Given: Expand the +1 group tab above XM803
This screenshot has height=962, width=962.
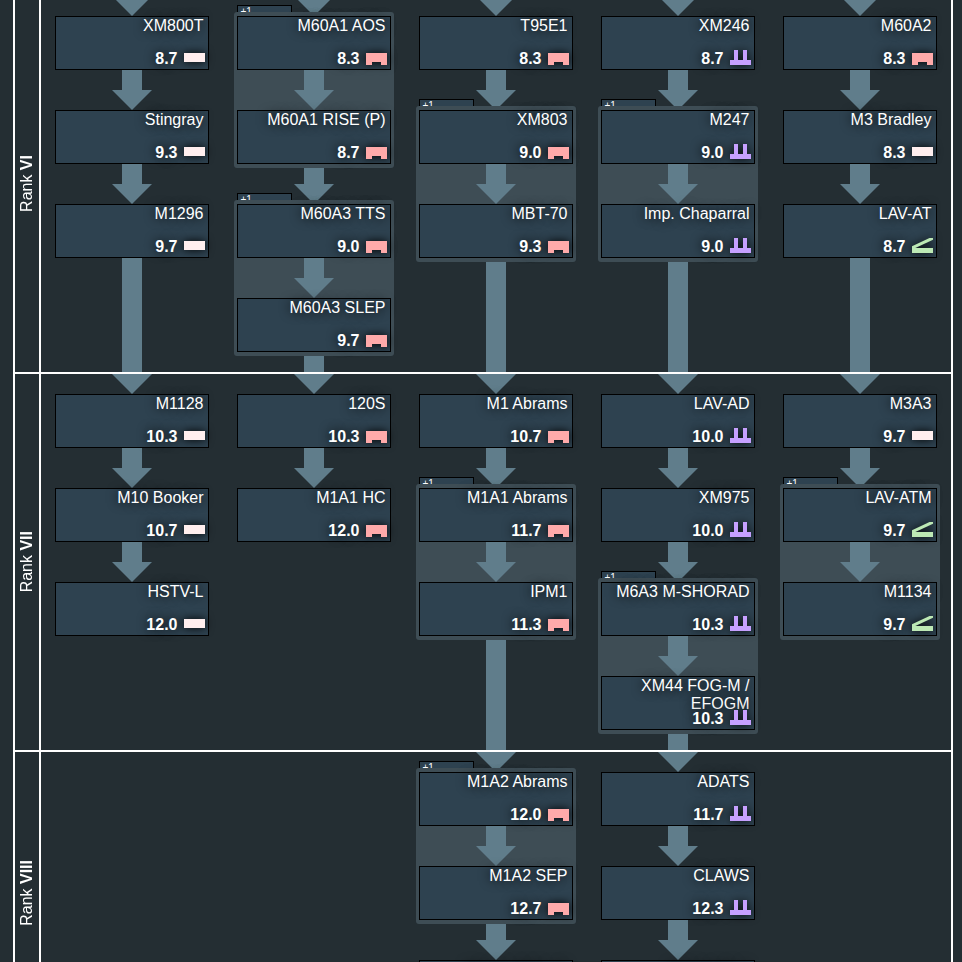Looking at the screenshot, I should pyautogui.click(x=446, y=104).
